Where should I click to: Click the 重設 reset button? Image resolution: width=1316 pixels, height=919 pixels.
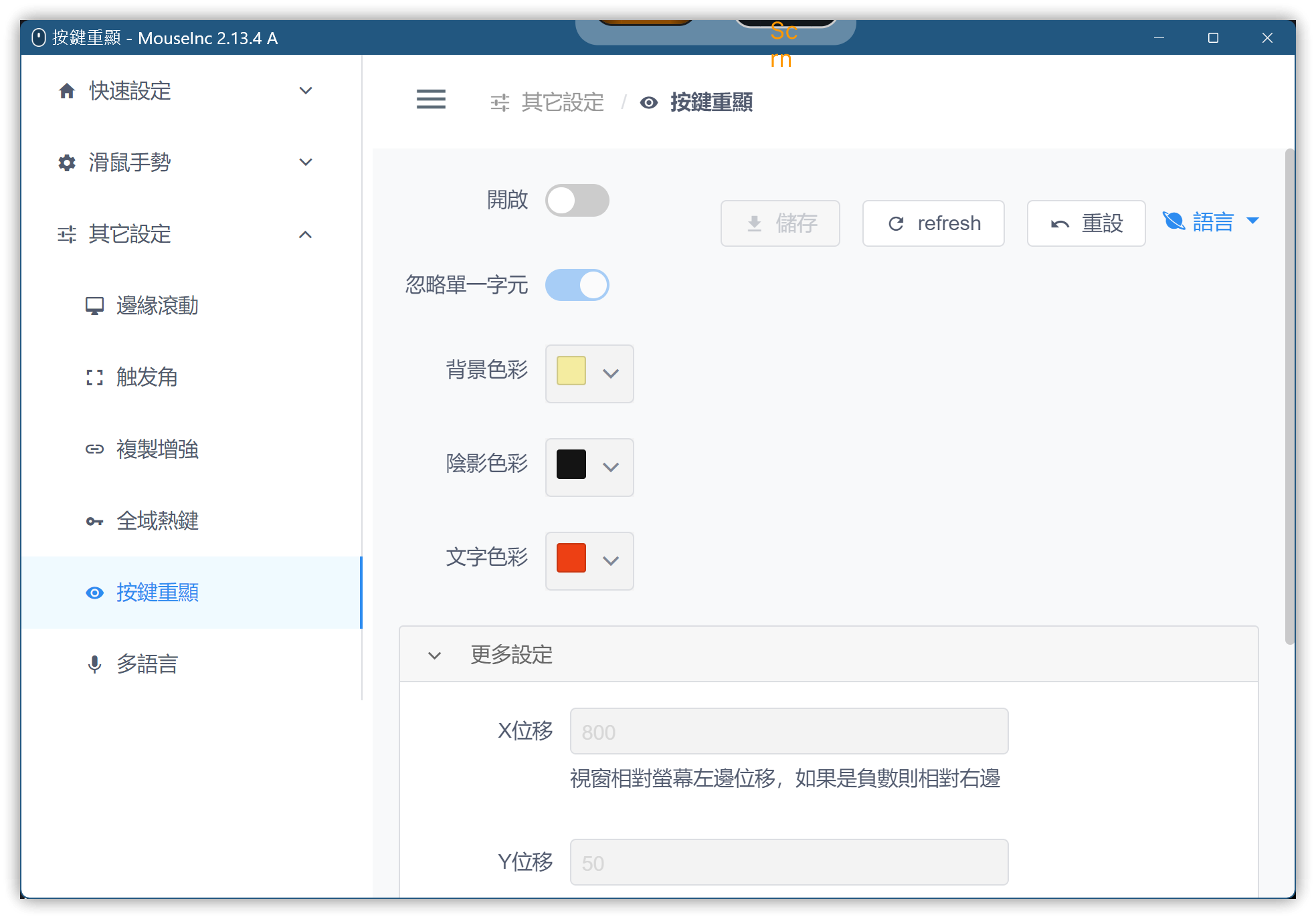click(x=1086, y=223)
